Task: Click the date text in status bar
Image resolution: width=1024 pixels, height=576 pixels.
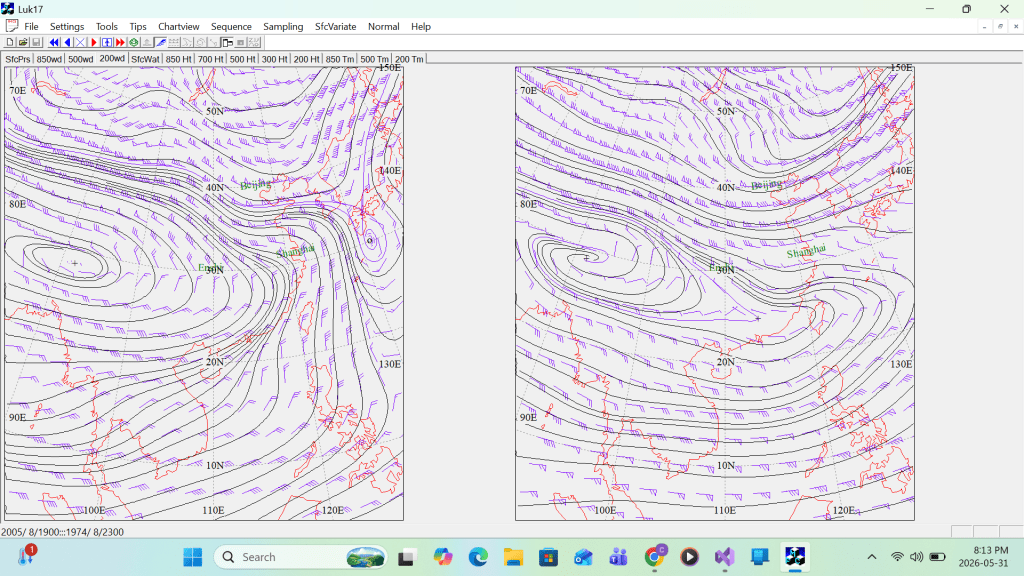Action: click(x=62, y=532)
